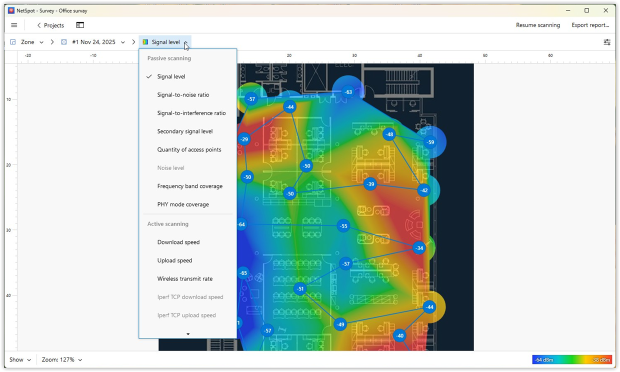Select the -49 measurement point
The width and height of the screenshot is (620, 372).
point(340,325)
